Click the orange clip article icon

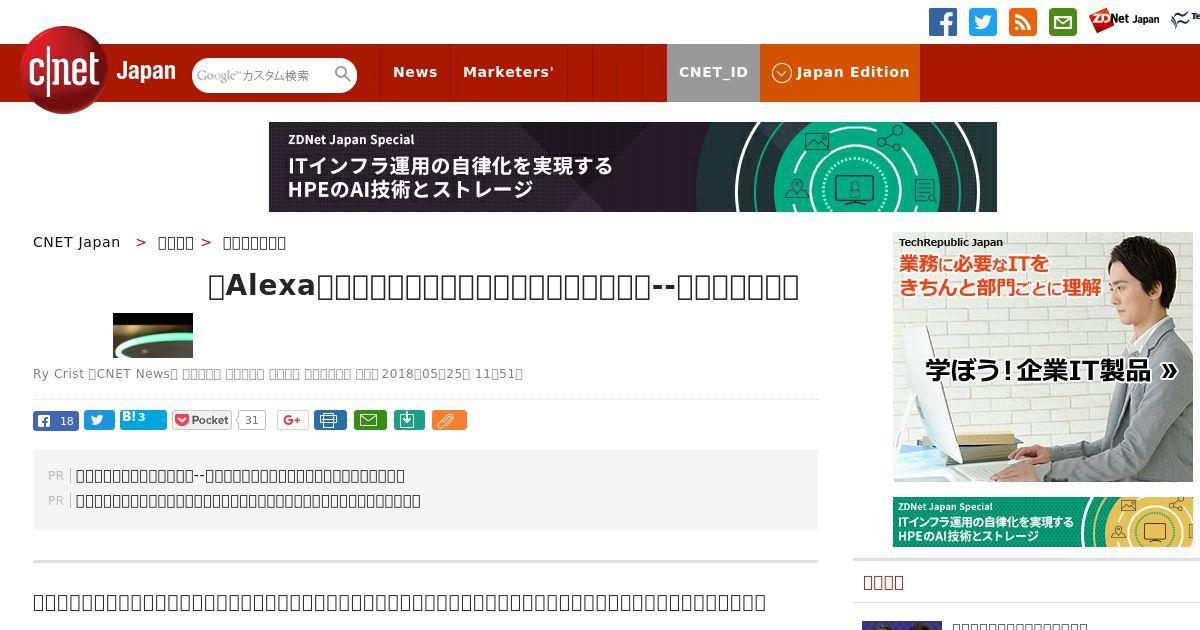coord(449,420)
